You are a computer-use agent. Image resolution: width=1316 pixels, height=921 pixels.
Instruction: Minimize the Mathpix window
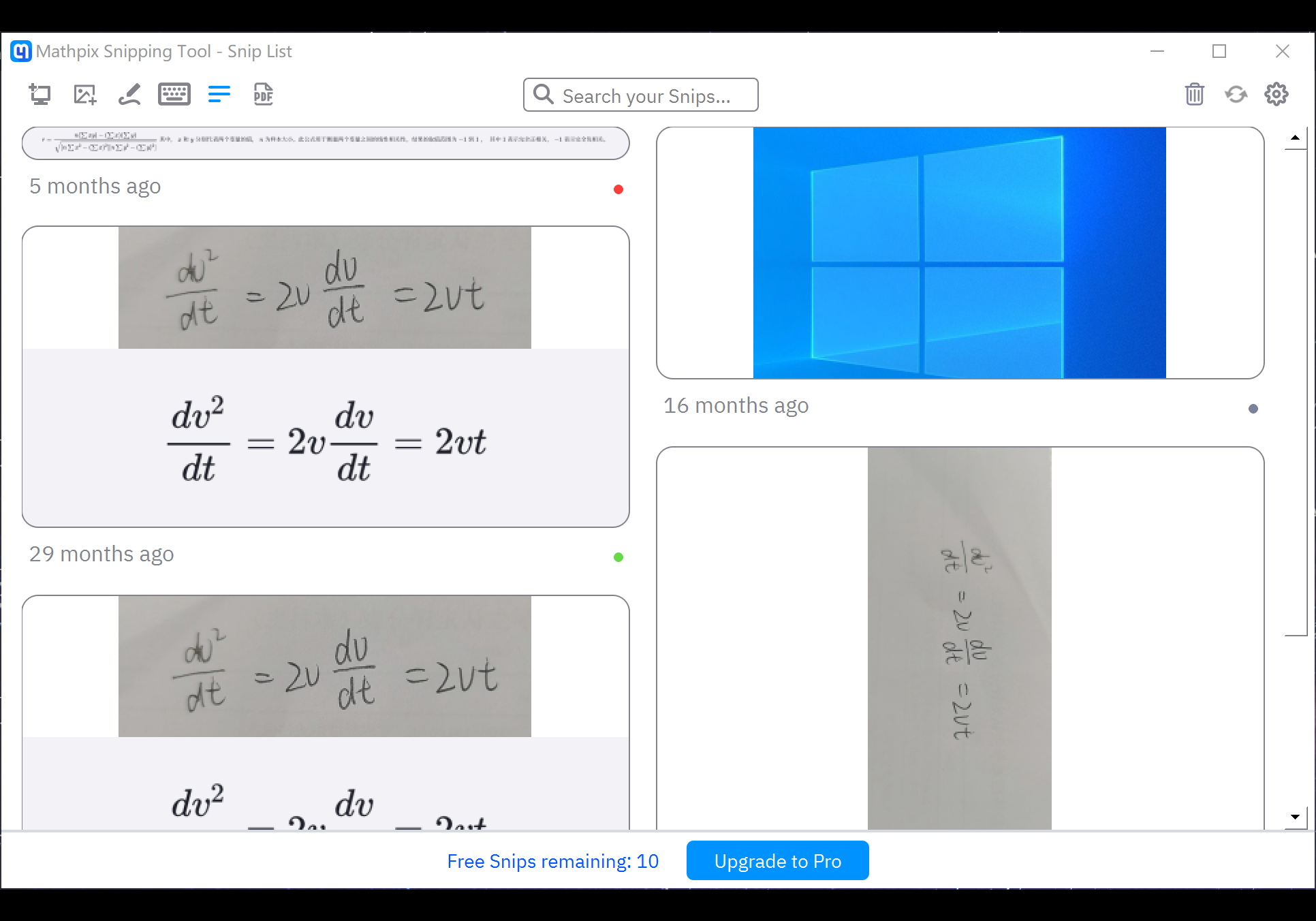click(x=1157, y=51)
